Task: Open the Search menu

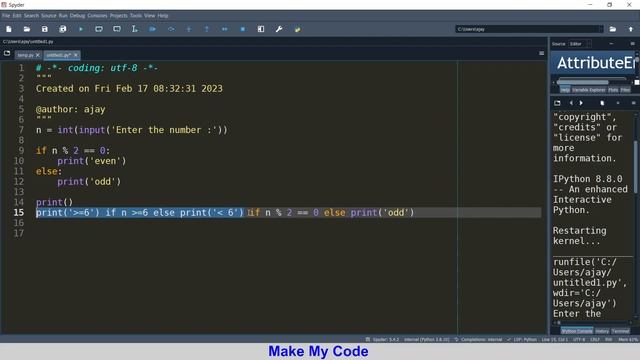Action: point(31,16)
